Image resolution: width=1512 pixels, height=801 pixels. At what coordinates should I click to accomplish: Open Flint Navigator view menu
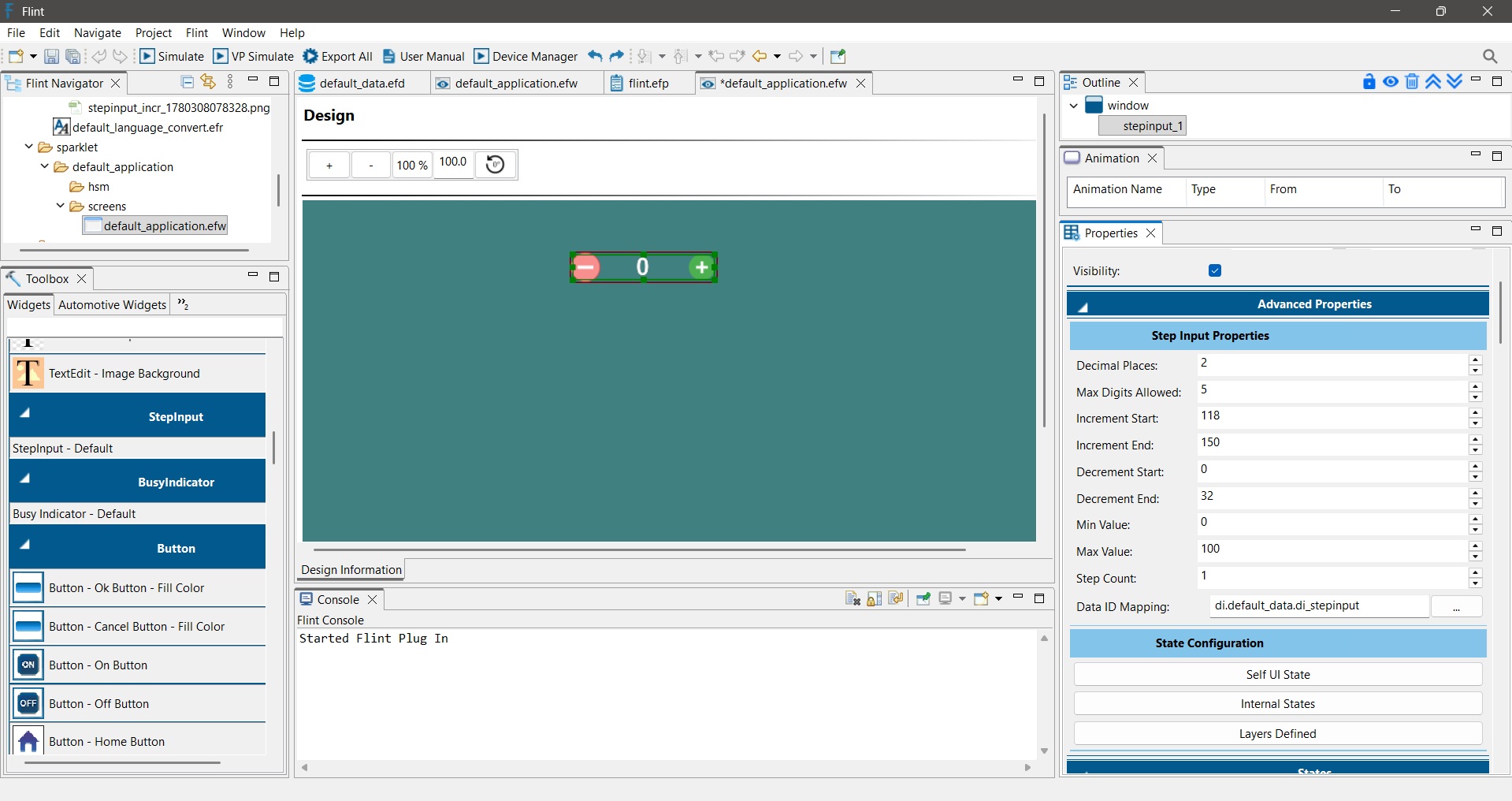click(230, 82)
